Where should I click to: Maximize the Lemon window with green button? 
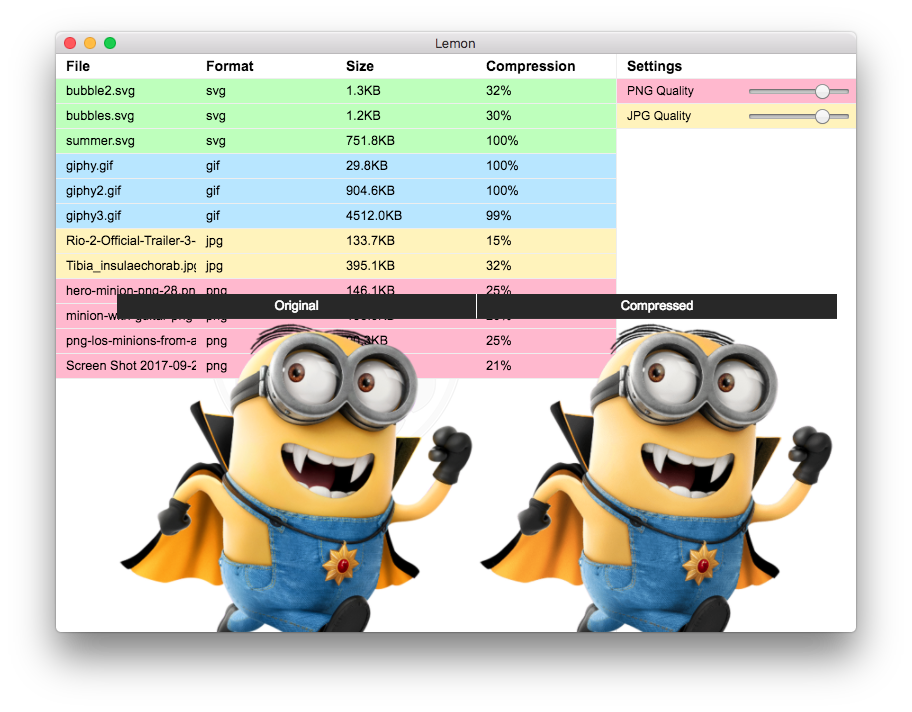(x=110, y=43)
